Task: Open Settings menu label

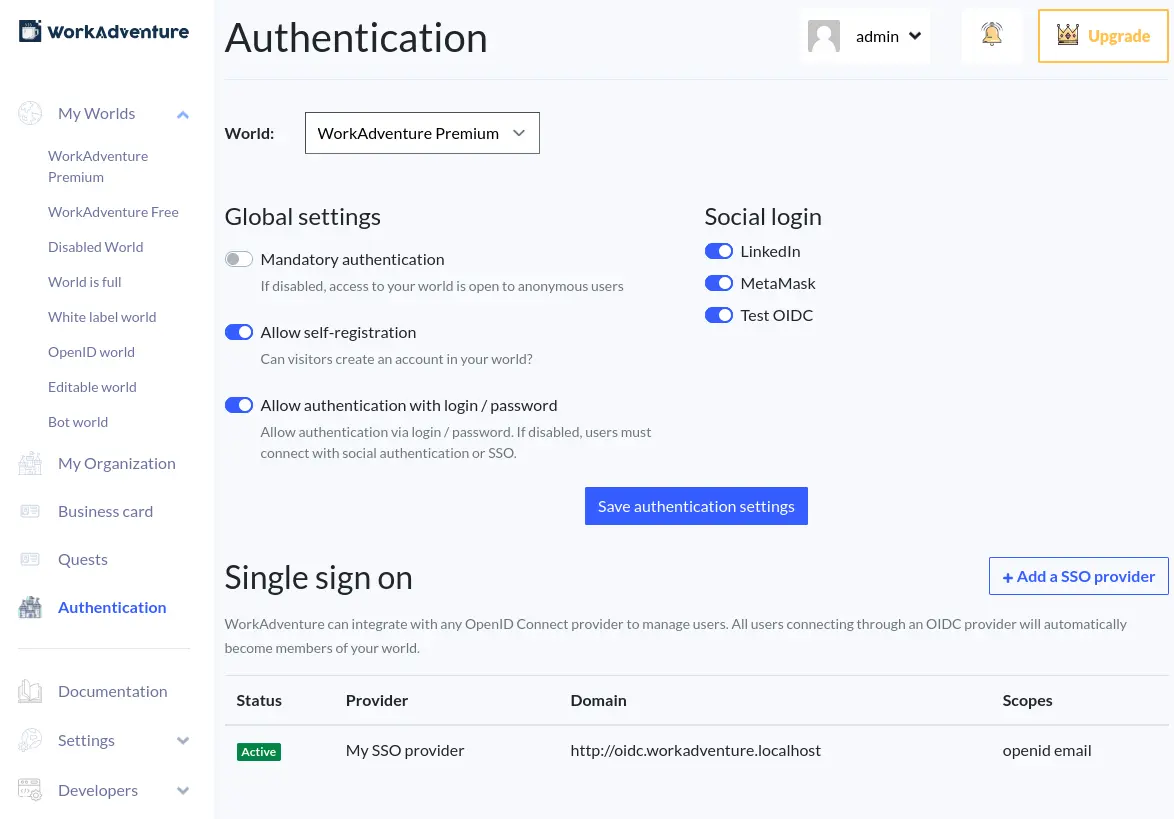Action: 86,740
